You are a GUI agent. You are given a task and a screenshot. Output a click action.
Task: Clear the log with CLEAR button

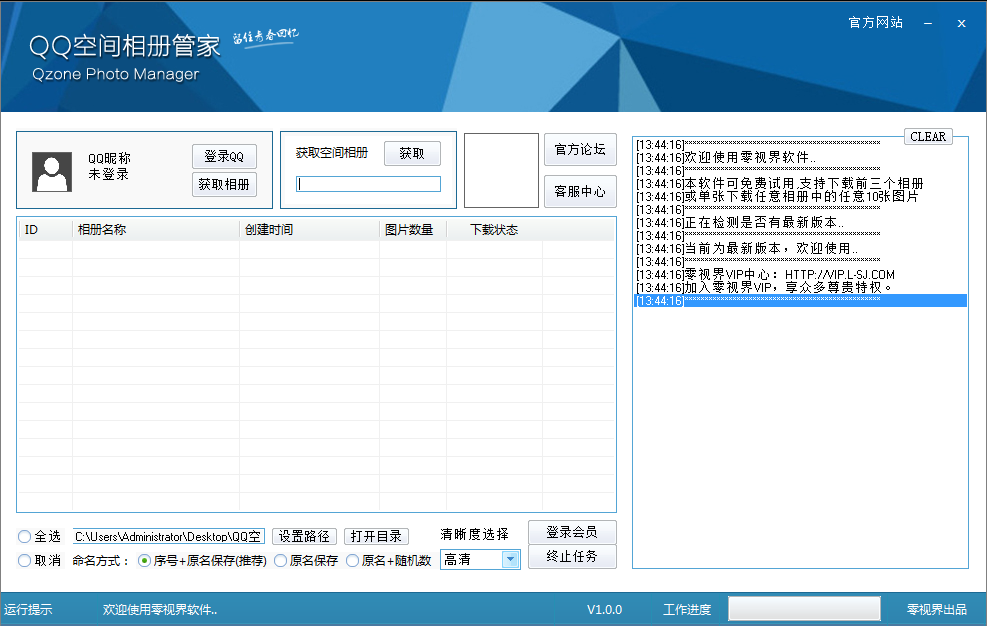[928, 137]
